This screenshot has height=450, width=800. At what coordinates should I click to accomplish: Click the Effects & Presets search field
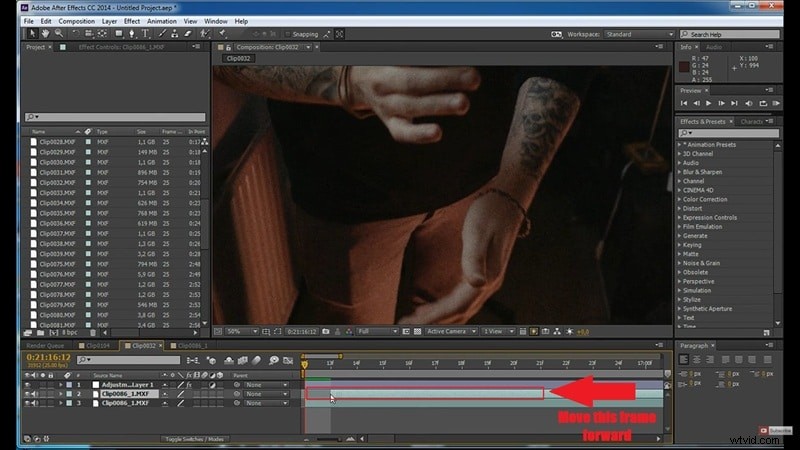coord(729,133)
